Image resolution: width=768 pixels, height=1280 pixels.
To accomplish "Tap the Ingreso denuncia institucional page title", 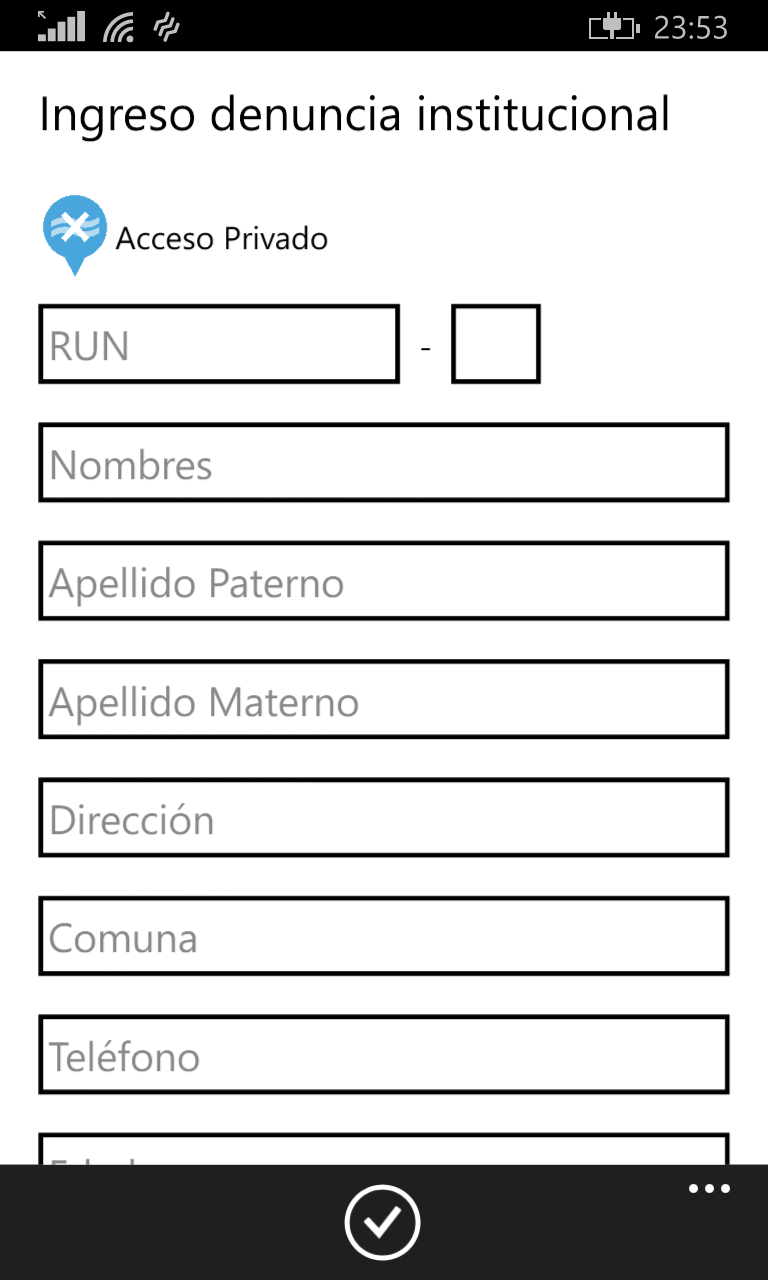I will (x=354, y=114).
